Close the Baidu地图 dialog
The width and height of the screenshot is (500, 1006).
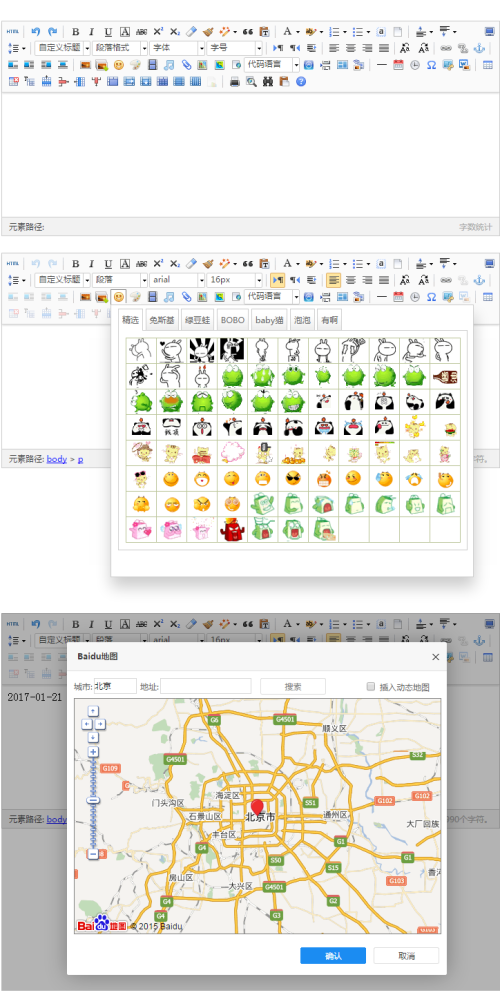coord(436,657)
